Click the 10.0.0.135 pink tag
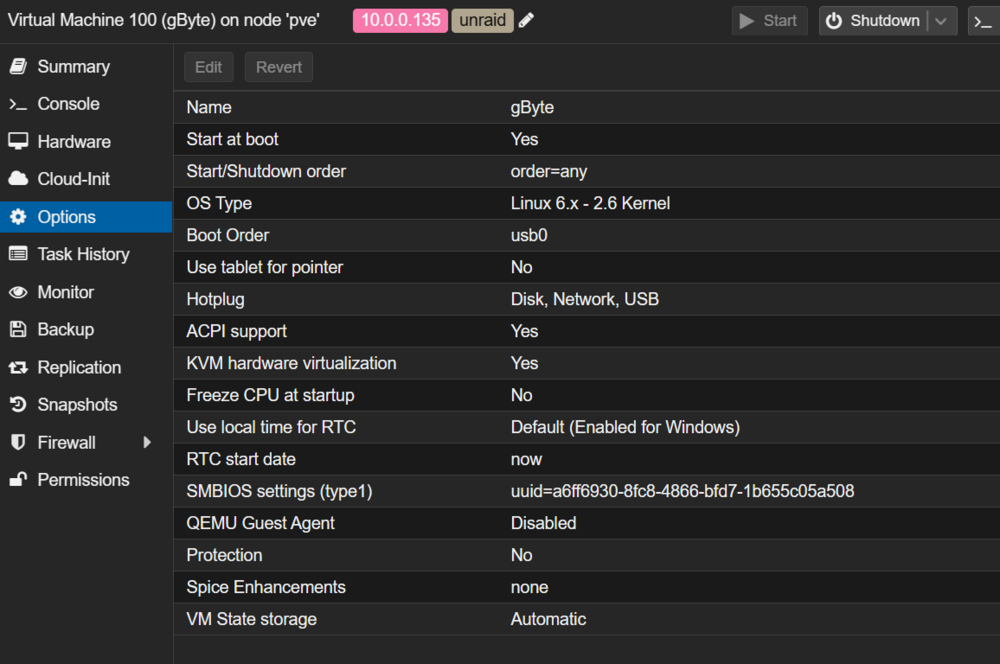1000x664 pixels. click(x=401, y=20)
